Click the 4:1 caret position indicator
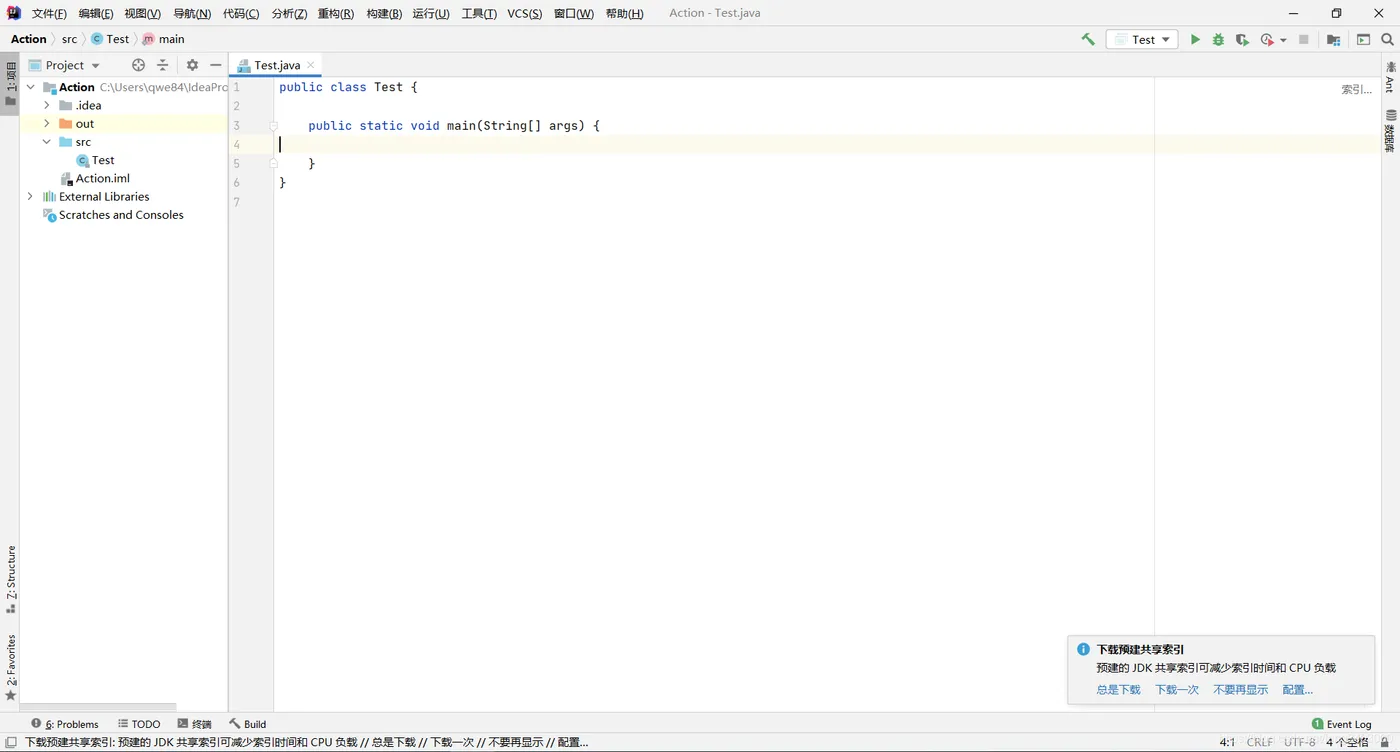 (1227, 742)
